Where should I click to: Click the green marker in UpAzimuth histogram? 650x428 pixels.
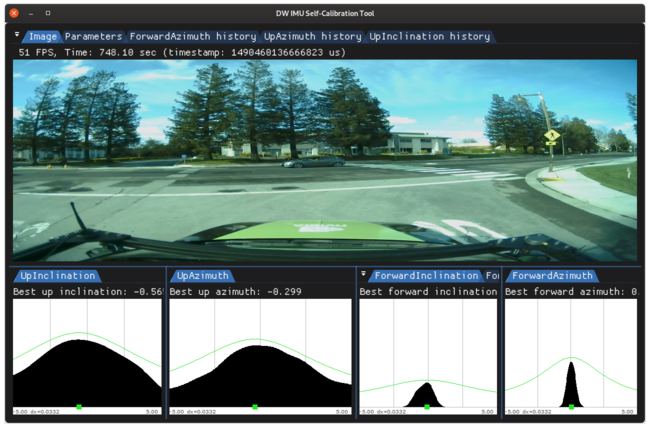click(x=255, y=407)
